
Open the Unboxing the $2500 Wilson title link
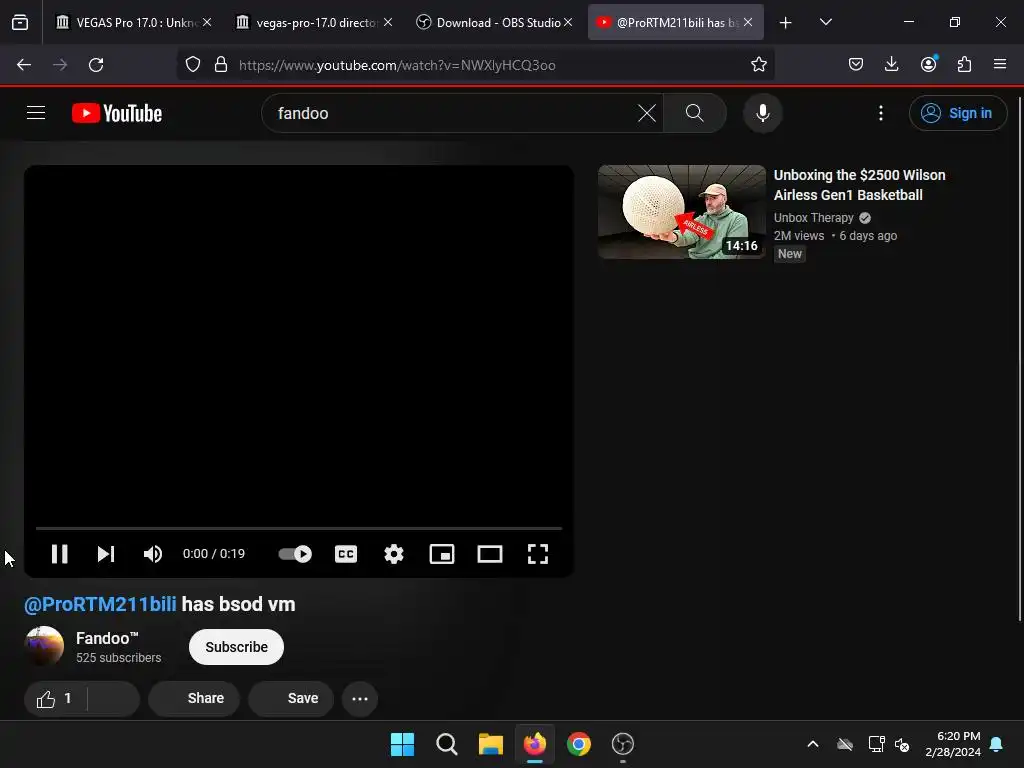click(859, 185)
